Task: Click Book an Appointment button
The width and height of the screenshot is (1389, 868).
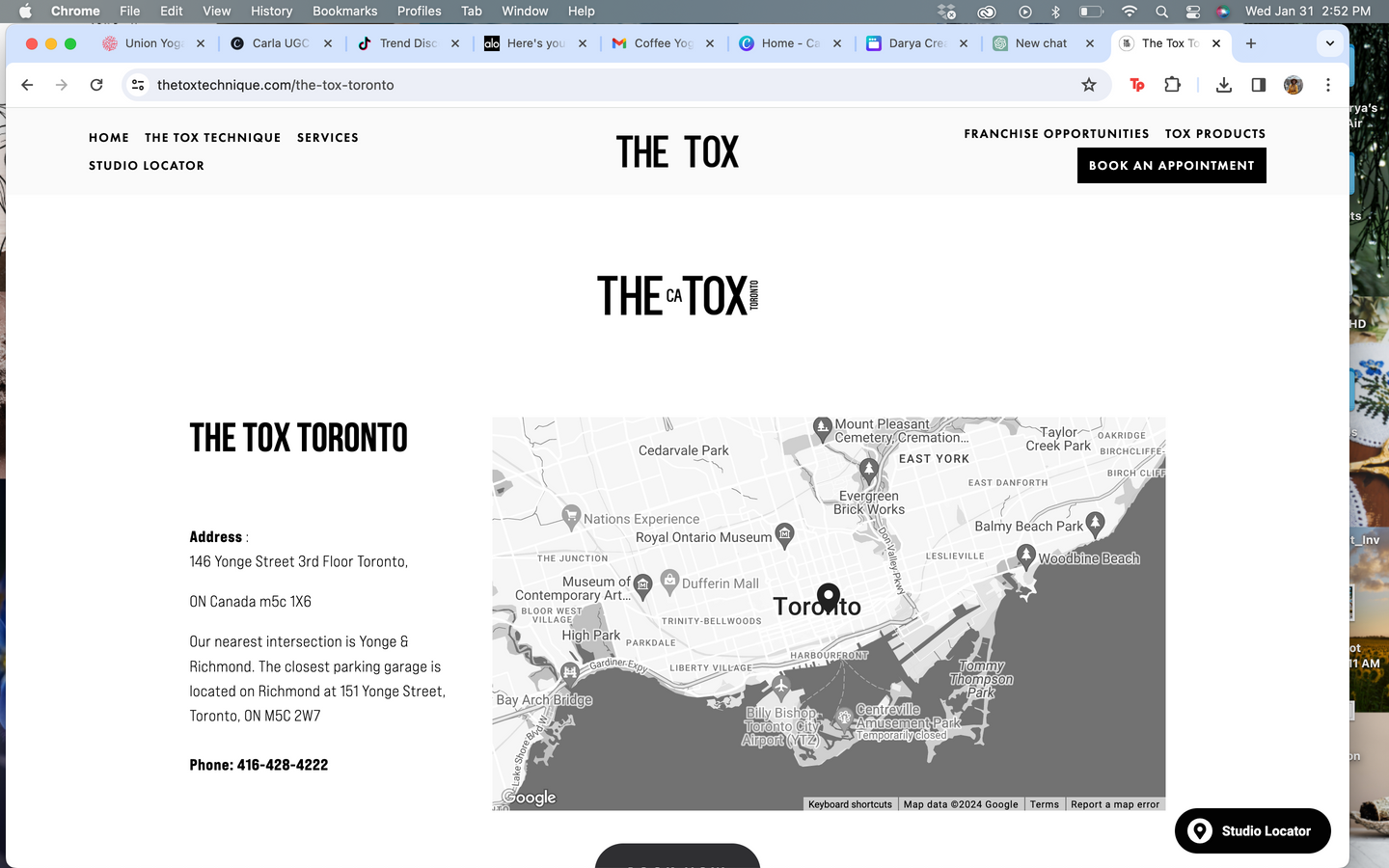Action: [1171, 166]
